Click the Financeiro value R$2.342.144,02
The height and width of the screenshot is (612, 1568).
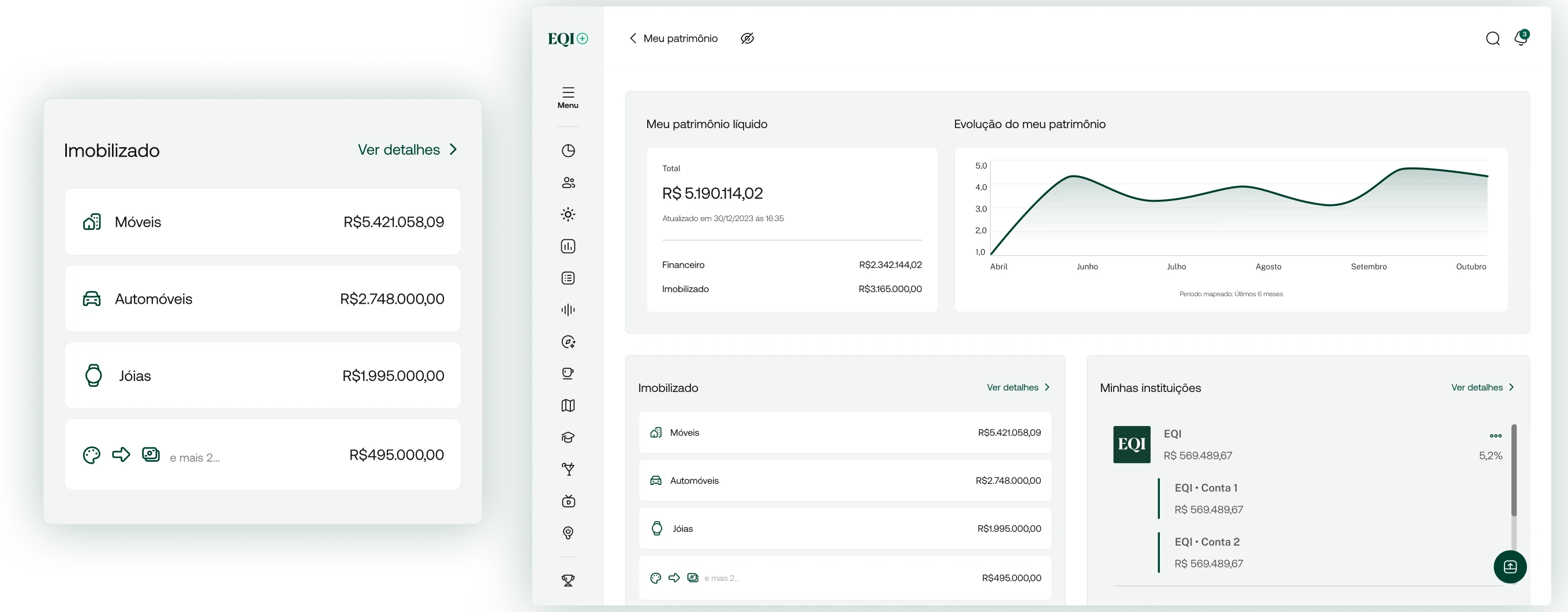tap(891, 265)
